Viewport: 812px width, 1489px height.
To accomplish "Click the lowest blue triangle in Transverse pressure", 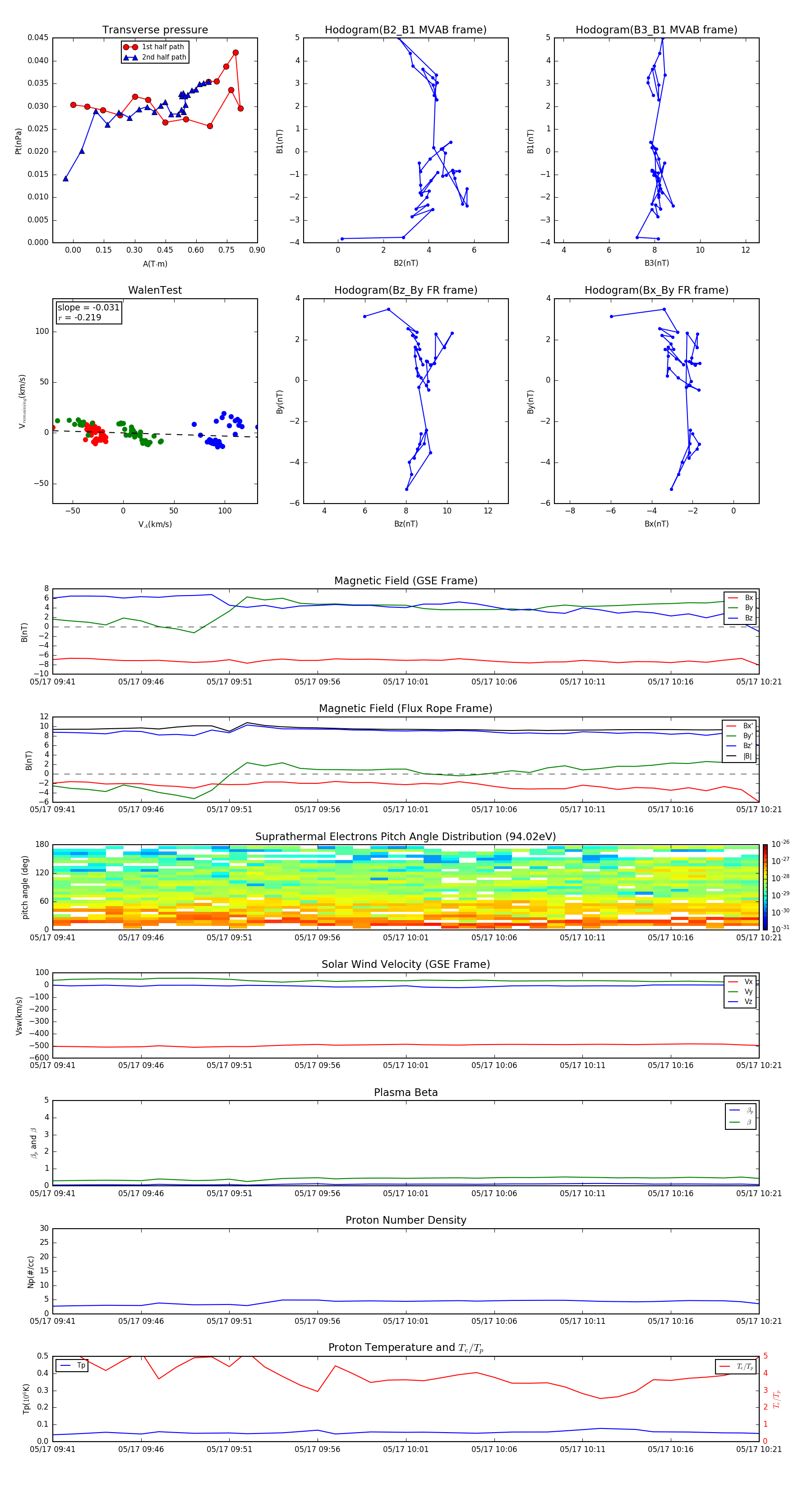I will [x=65, y=179].
